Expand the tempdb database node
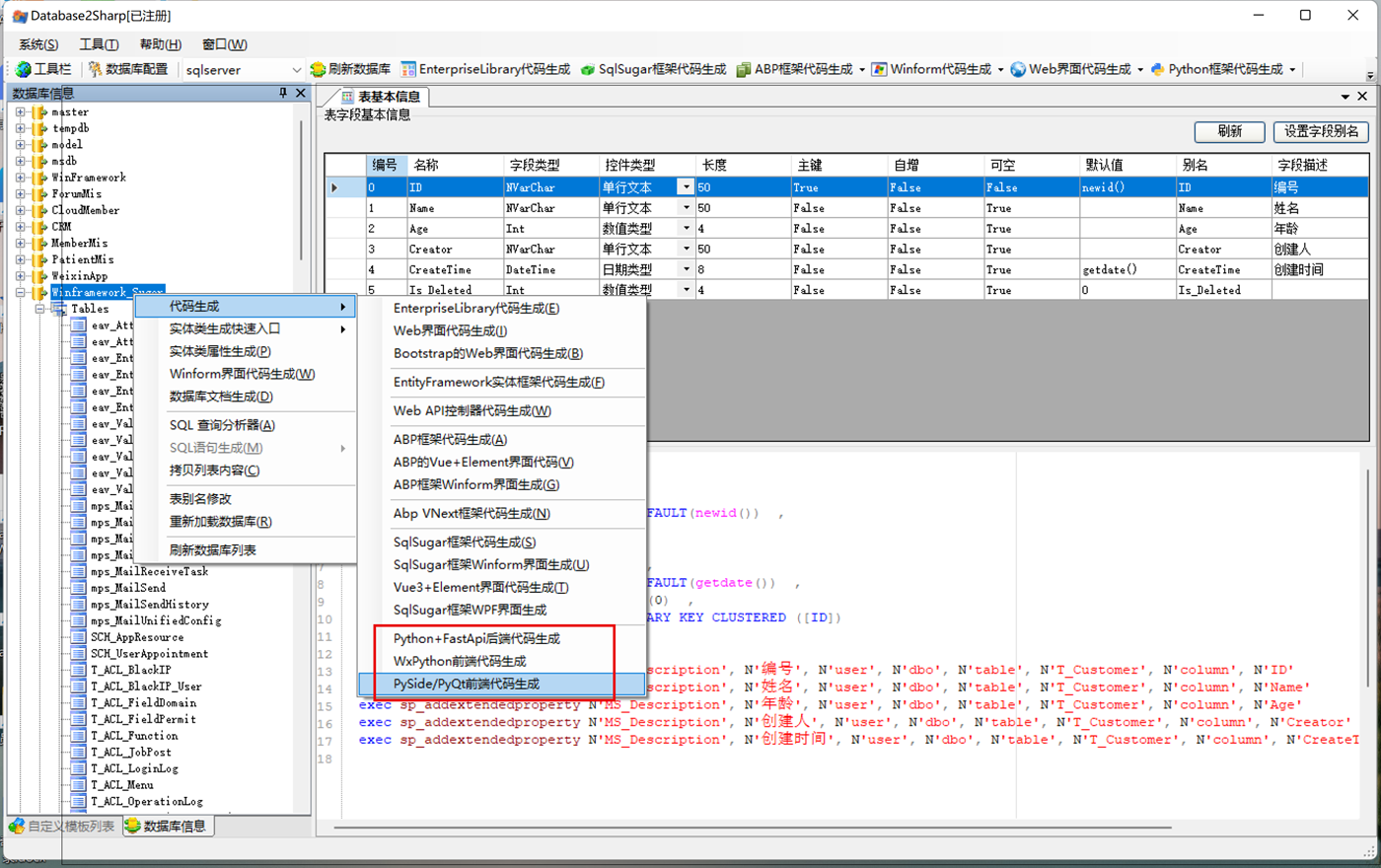Image resolution: width=1381 pixels, height=868 pixels. coord(20,128)
